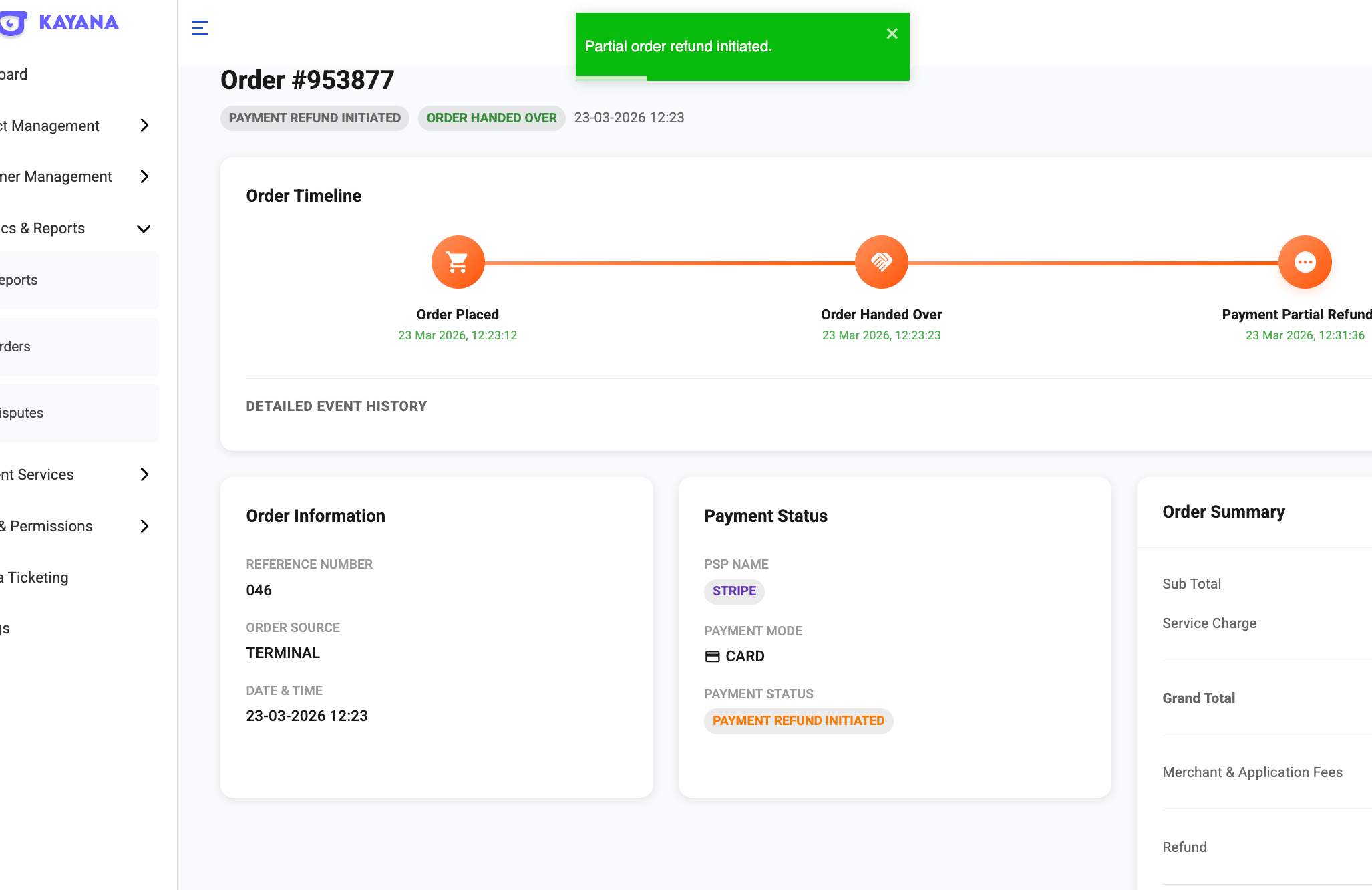Select the TERMINAL order source value

coord(283,653)
